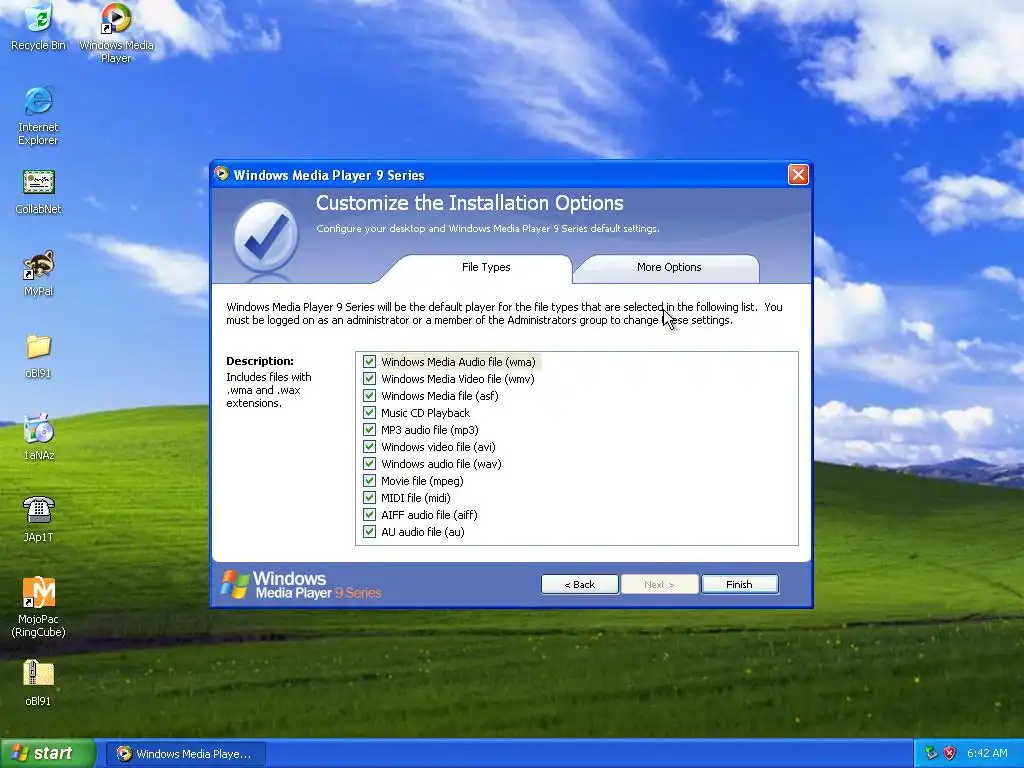Toggle Windows audio file (wav) checkbox
Screen dimensions: 1024x768
click(x=370, y=464)
